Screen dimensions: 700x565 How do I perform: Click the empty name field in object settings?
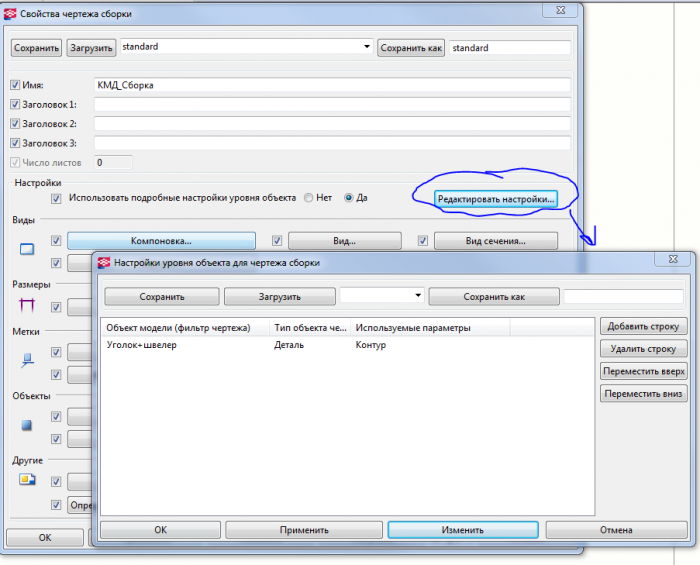click(624, 297)
